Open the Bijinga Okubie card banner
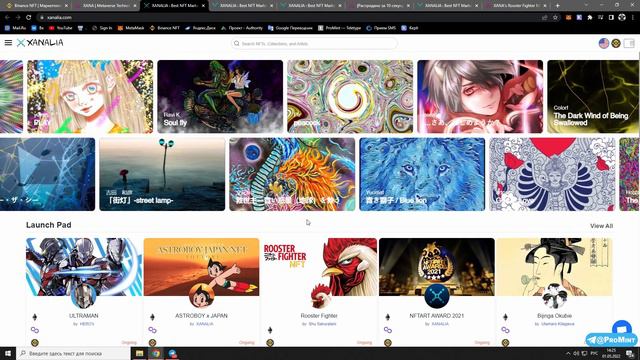The width and height of the screenshot is (640, 360). (x=554, y=267)
